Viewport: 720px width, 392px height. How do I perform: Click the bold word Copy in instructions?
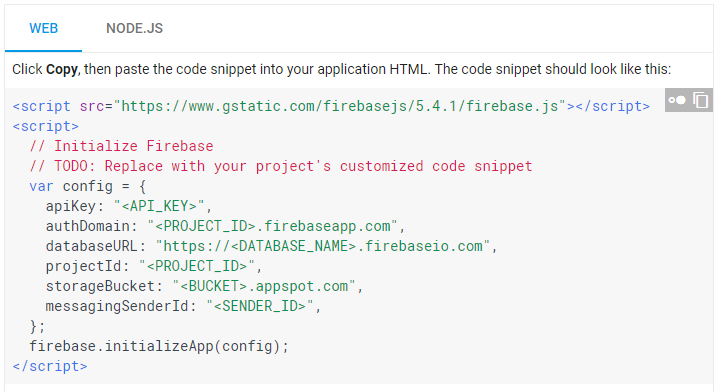point(62,69)
